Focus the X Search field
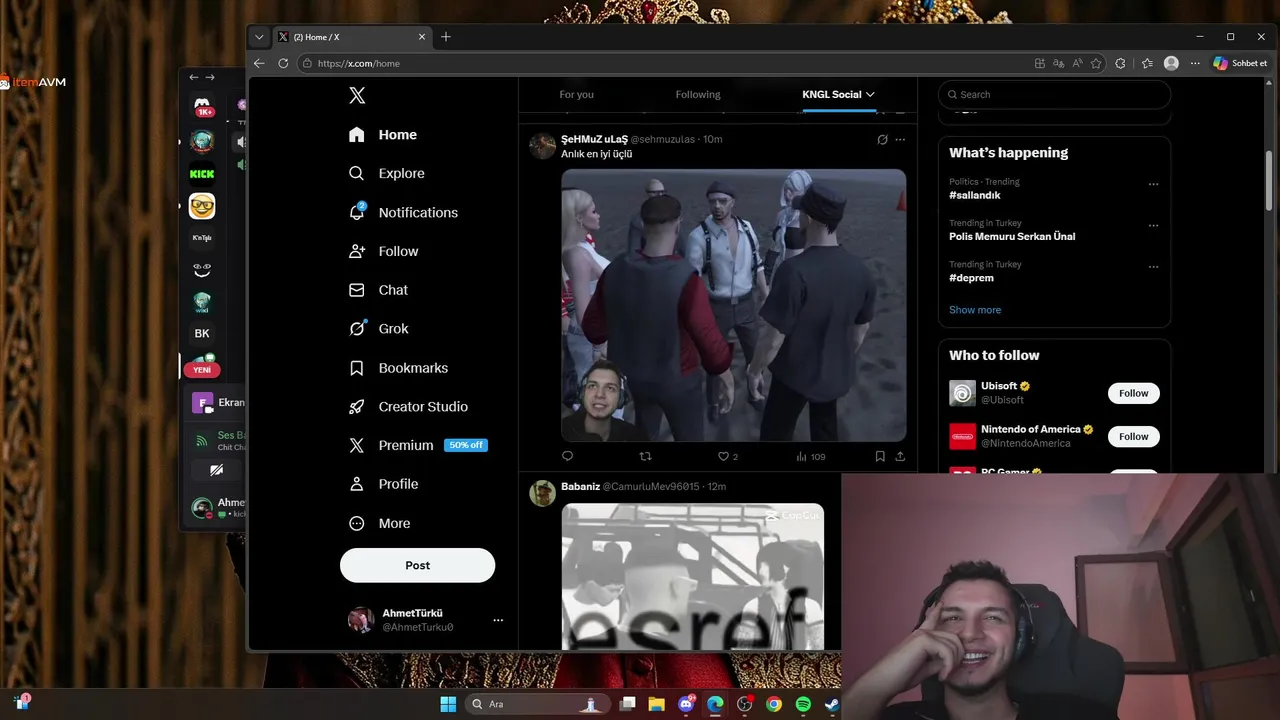1280x720 pixels. [1054, 94]
